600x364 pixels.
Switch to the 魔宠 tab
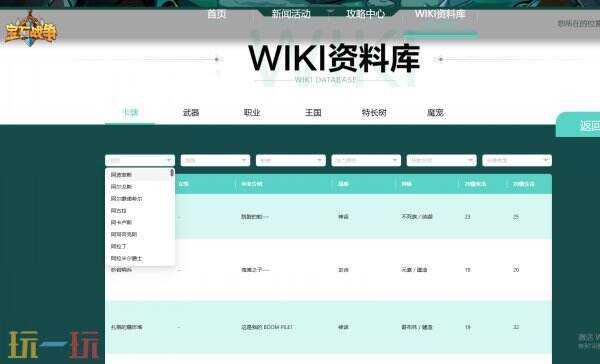435,113
